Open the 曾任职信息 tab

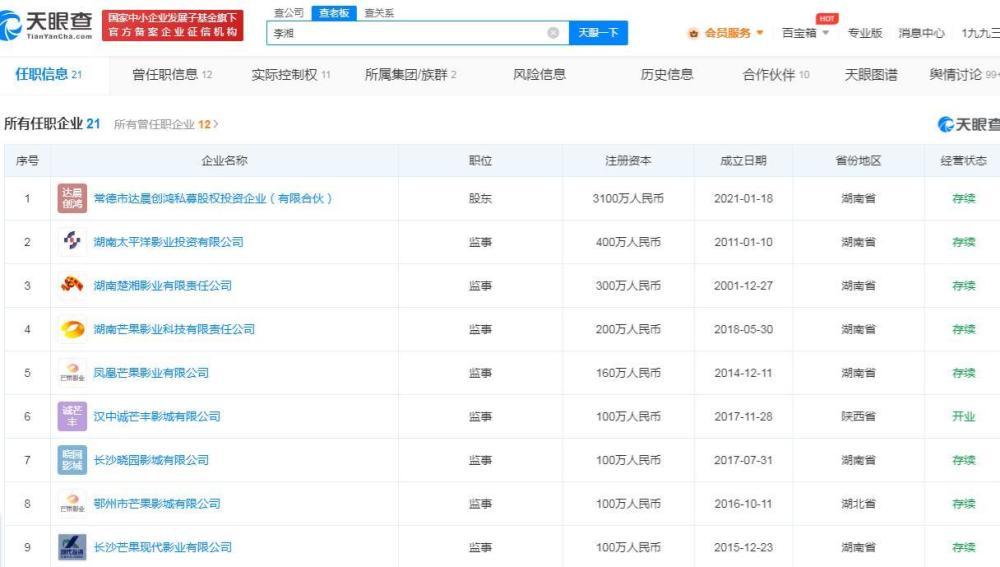[x=172, y=75]
